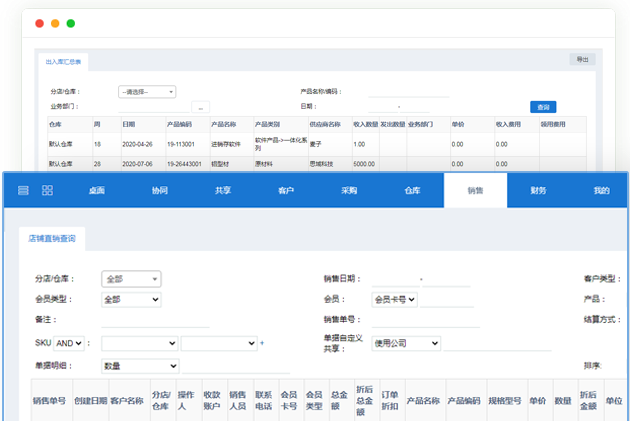
Task: Open '--请选择--' warehouse dropdown in upper window
Action: pos(147,92)
